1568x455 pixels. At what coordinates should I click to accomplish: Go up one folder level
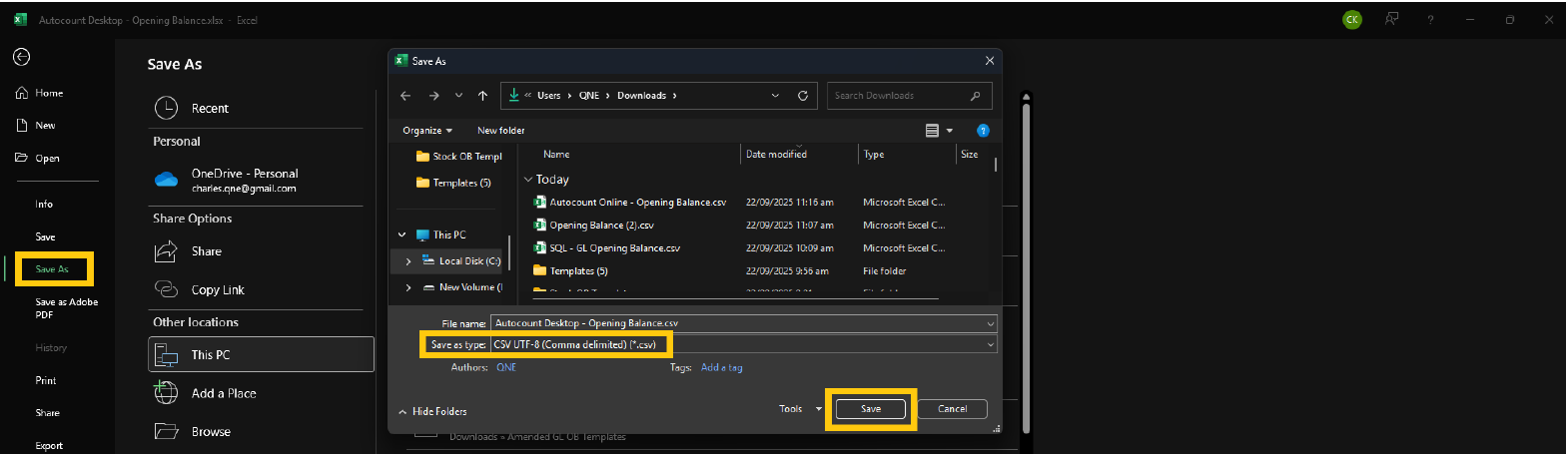click(x=482, y=96)
